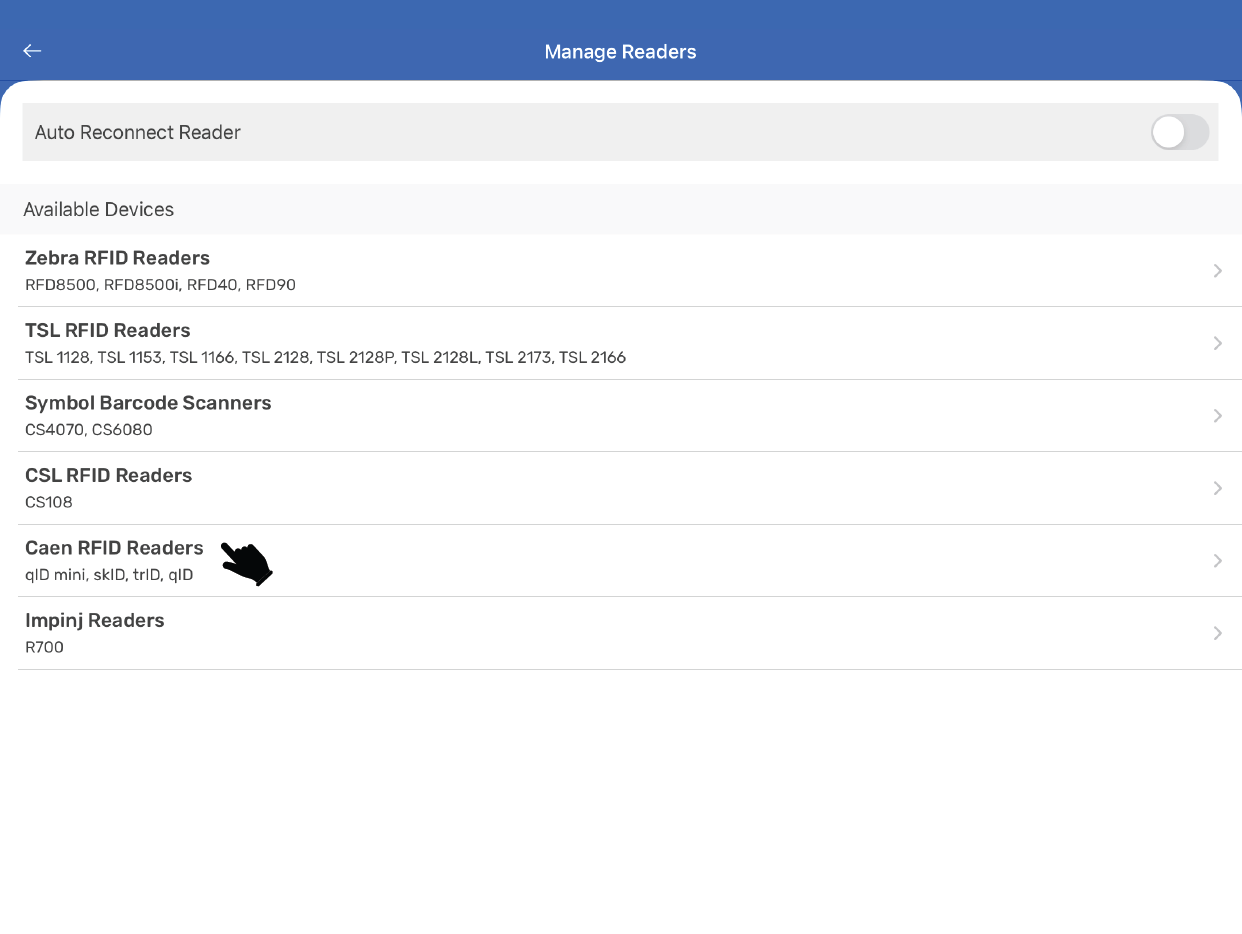Select CSL RFID Readers
The image size is (1242, 934).
(x=108, y=476)
